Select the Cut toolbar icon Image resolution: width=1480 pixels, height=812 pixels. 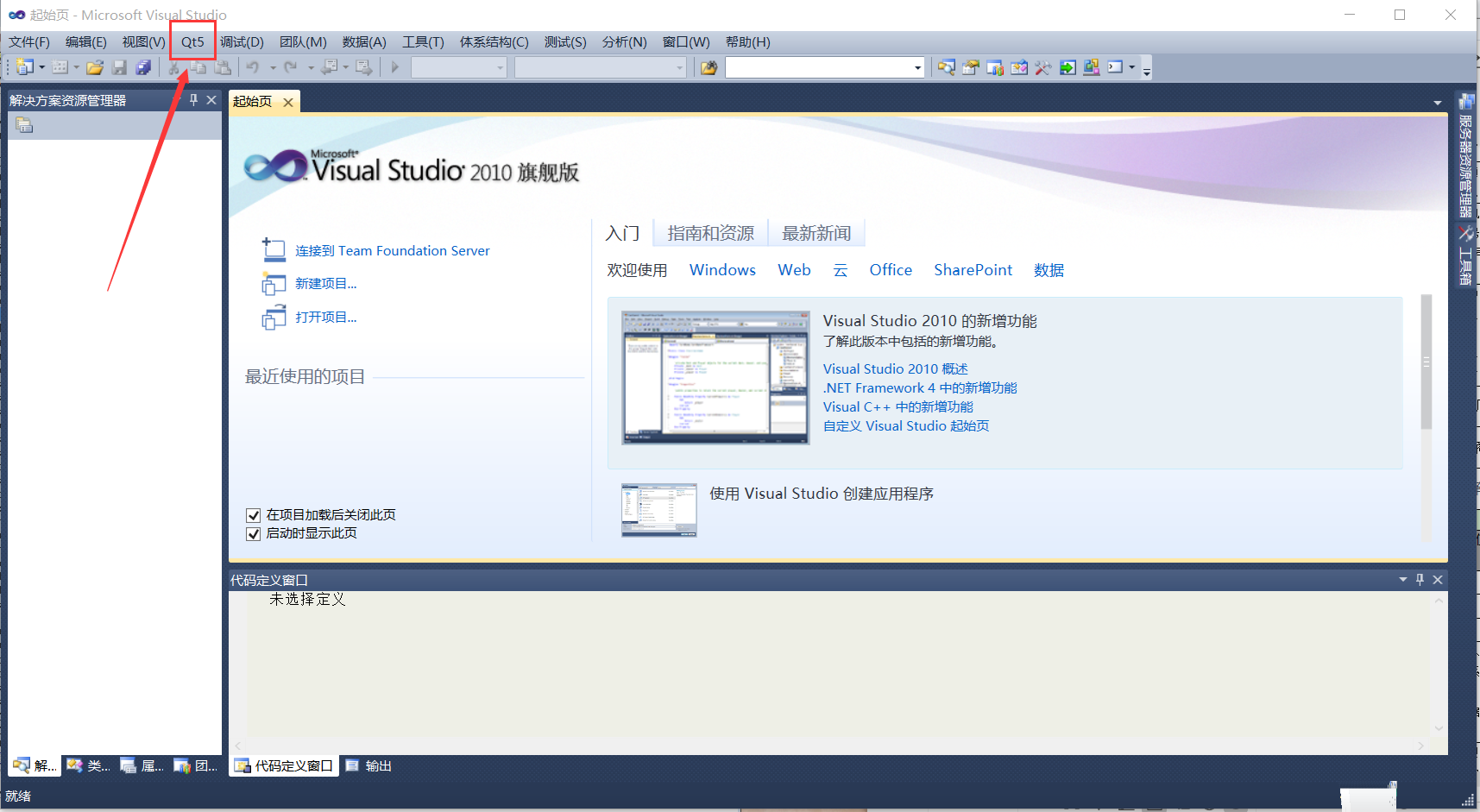tap(173, 67)
